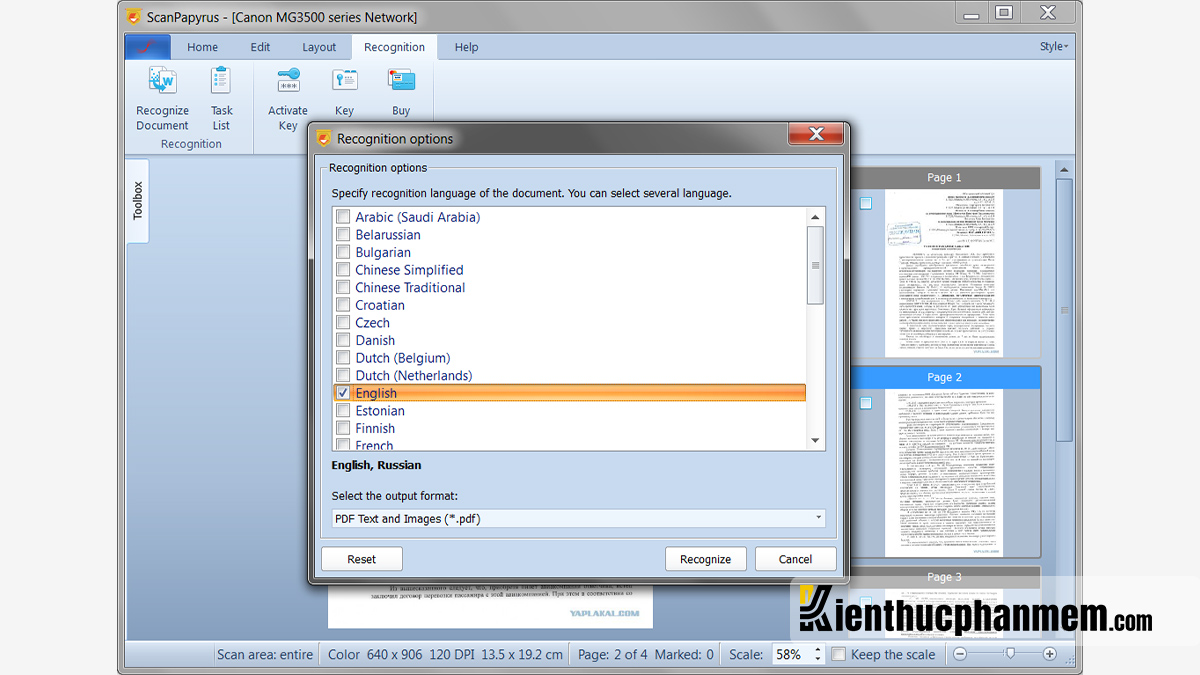Image resolution: width=1200 pixels, height=675 pixels.
Task: Click the Buy icon in ribbon
Action: [401, 80]
